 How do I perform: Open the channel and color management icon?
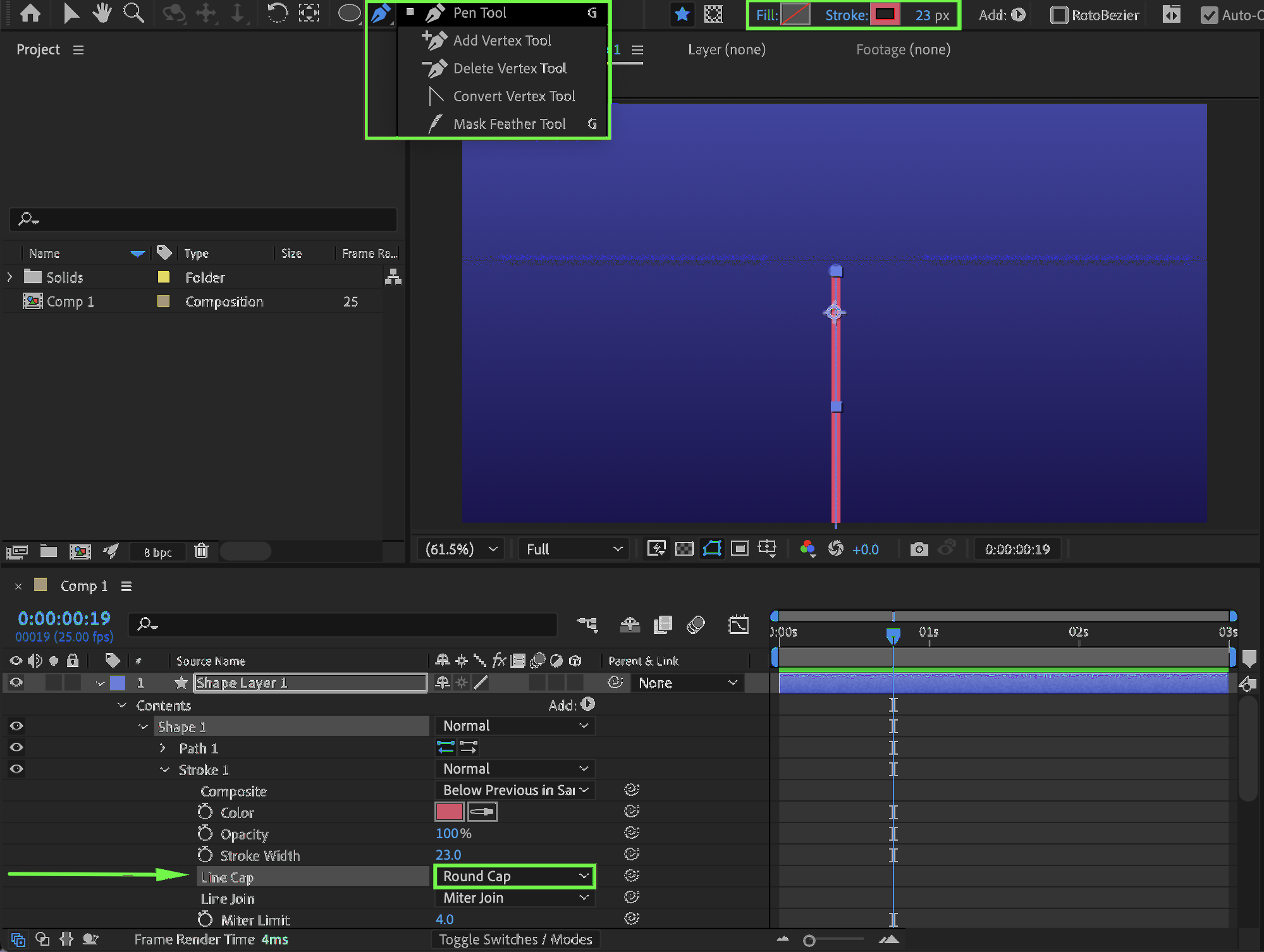click(x=807, y=549)
